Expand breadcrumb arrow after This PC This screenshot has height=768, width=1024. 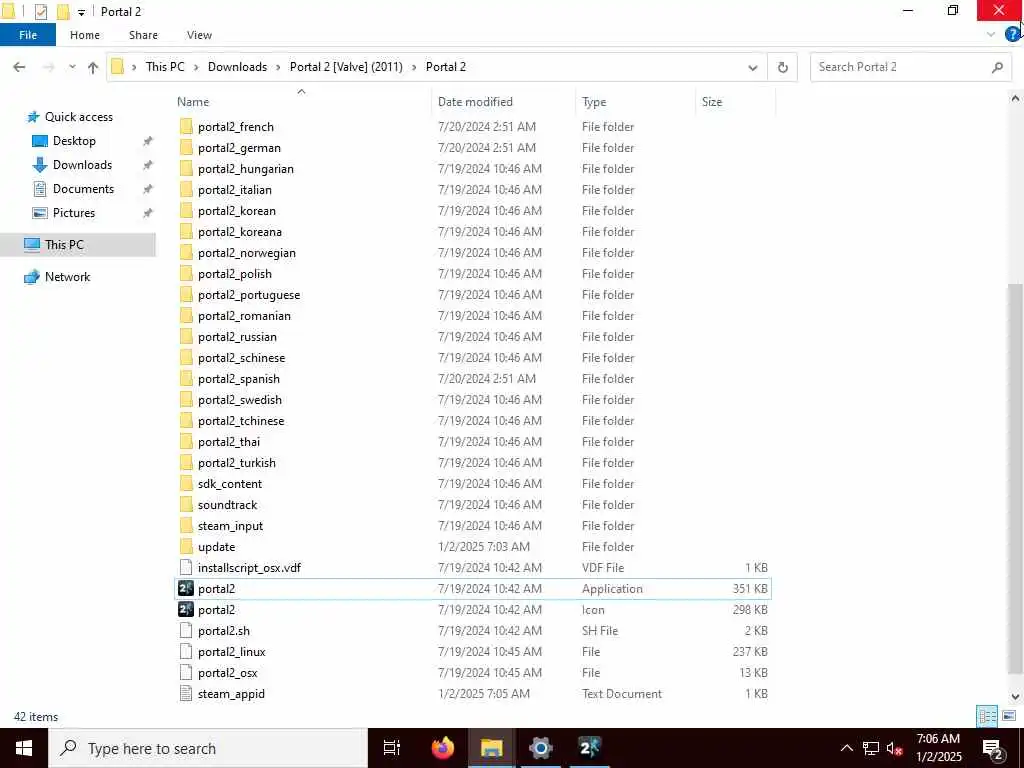[196, 67]
